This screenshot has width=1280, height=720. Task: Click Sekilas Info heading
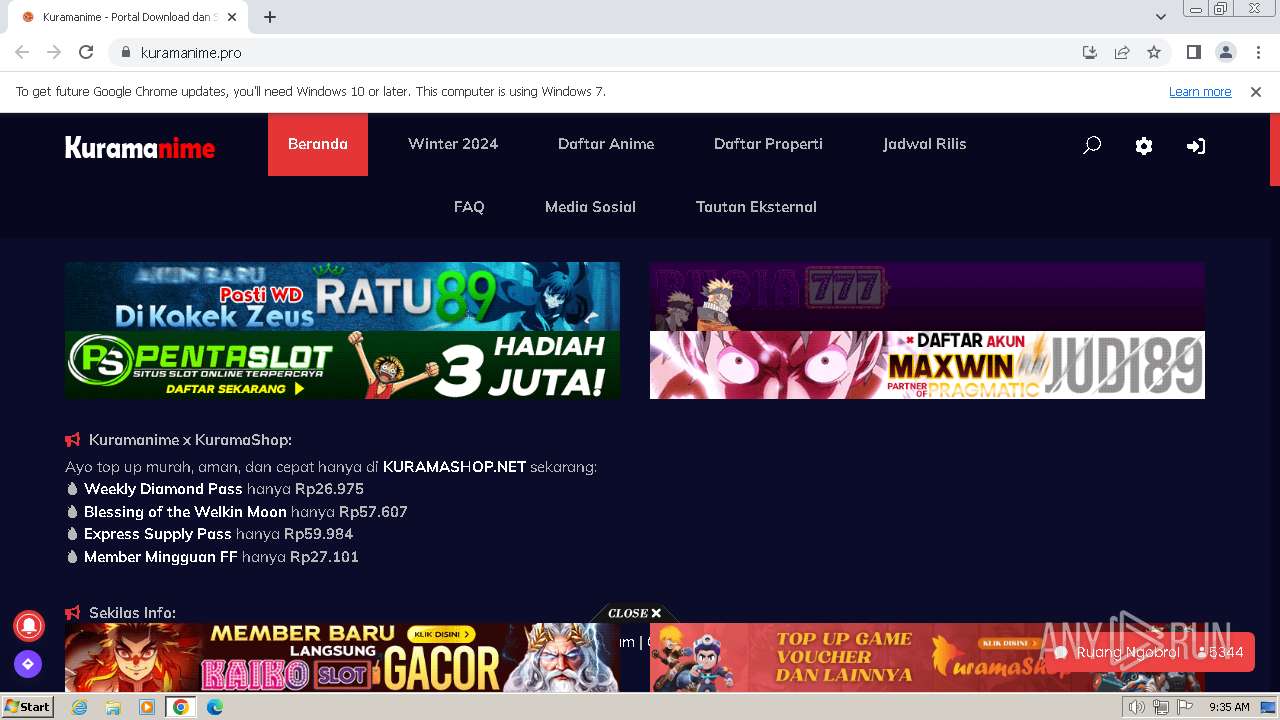132,613
